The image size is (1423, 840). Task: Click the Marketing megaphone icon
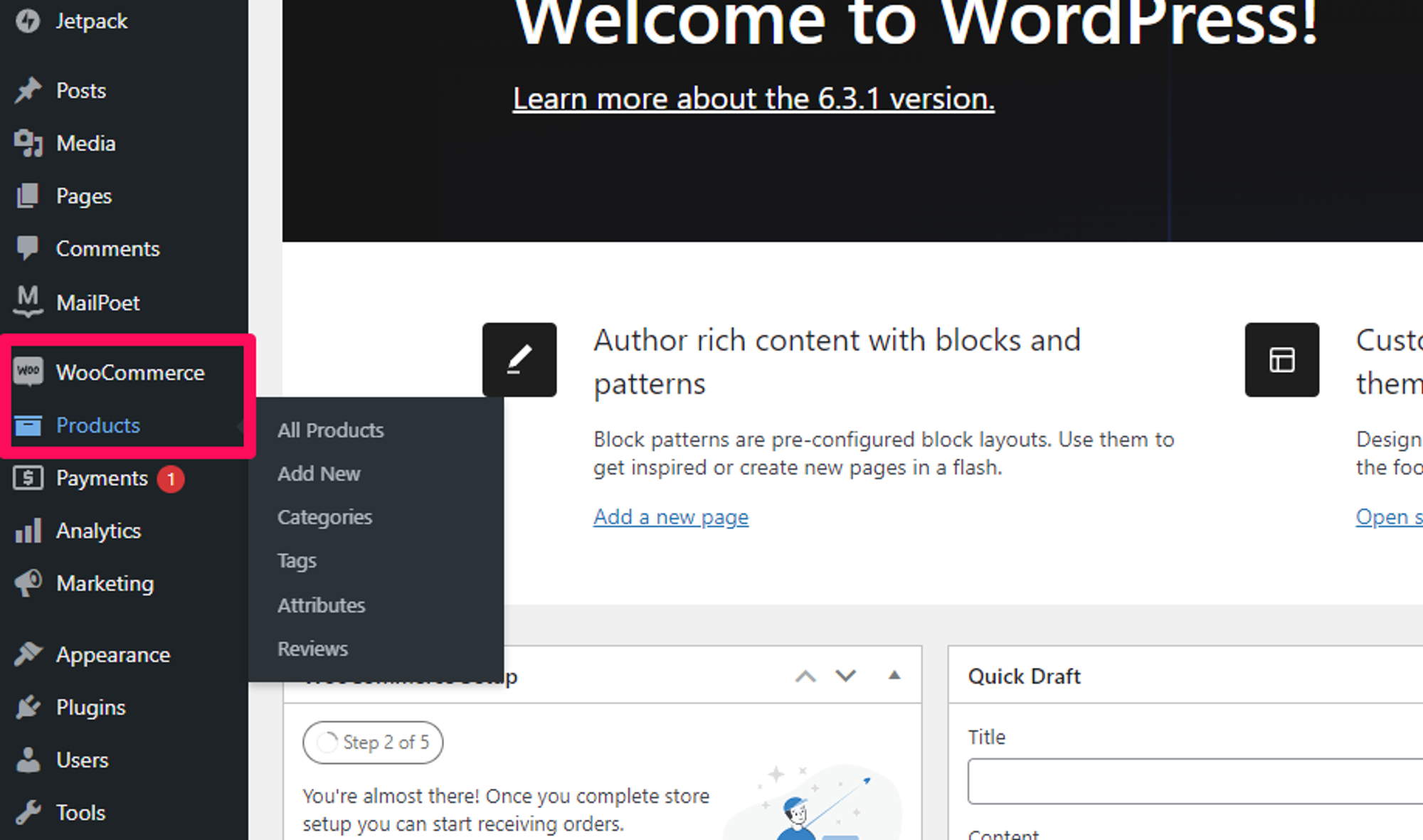coord(28,583)
